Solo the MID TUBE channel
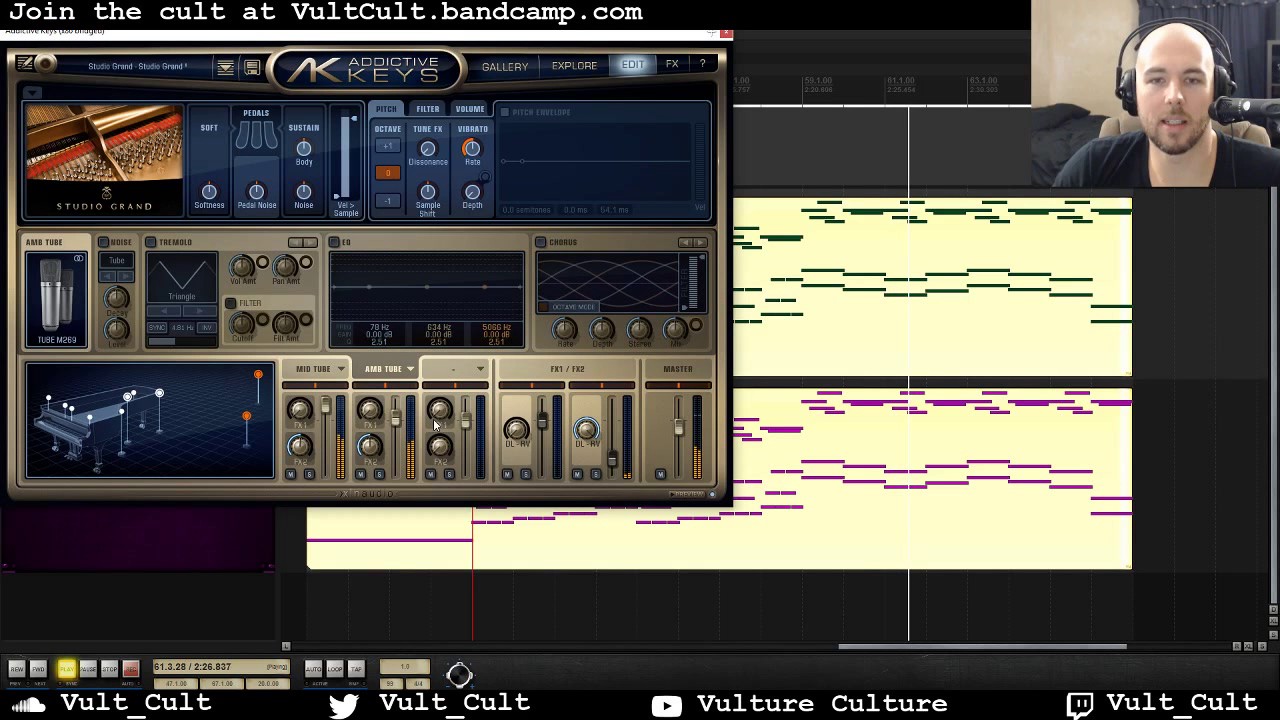Screen dimensions: 1280x720 click(308, 474)
